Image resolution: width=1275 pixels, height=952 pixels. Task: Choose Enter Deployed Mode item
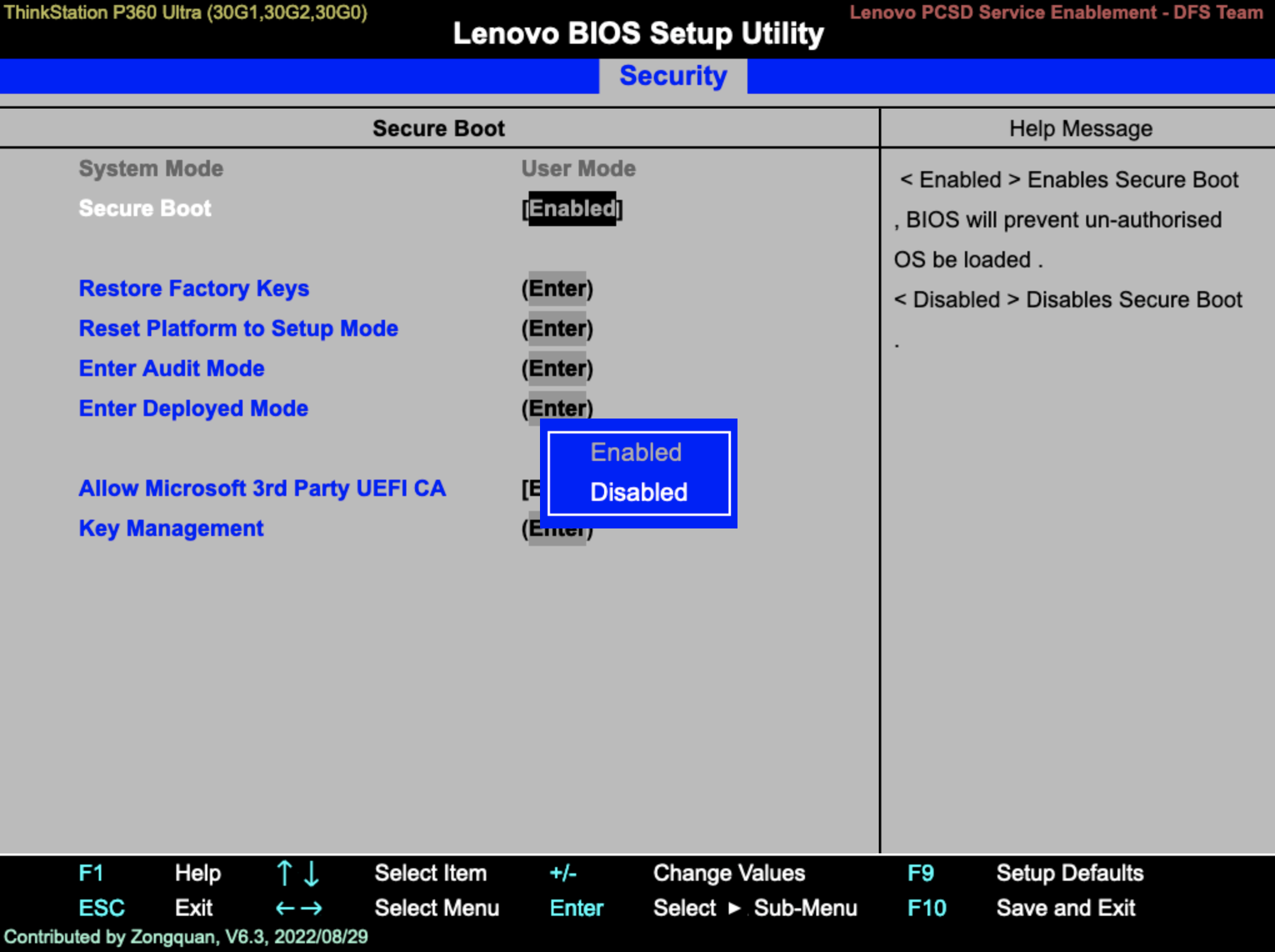pyautogui.click(x=193, y=409)
